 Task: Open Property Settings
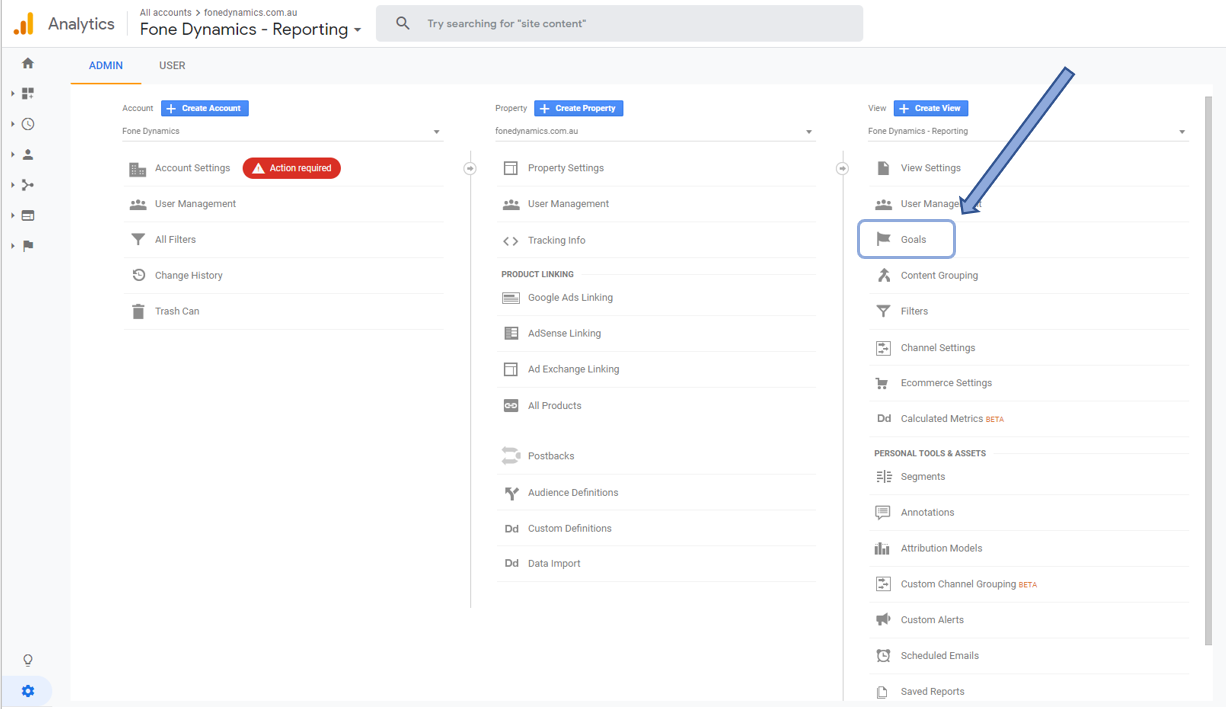click(x=566, y=168)
